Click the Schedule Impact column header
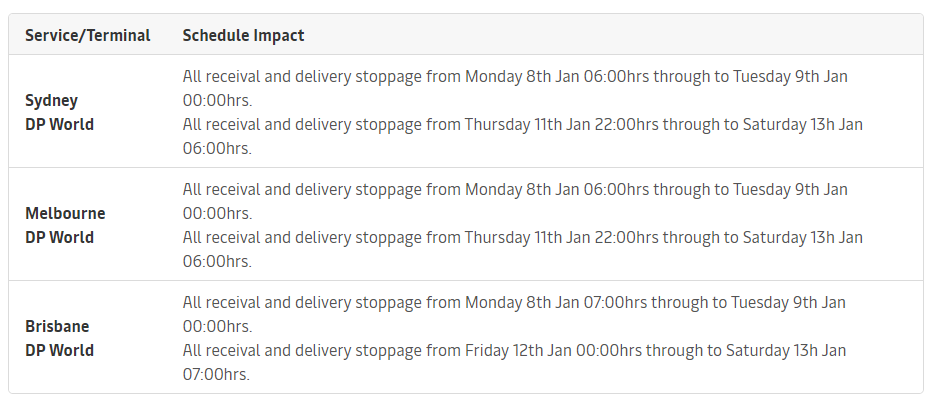Image resolution: width=939 pixels, height=402 pixels. click(x=243, y=35)
